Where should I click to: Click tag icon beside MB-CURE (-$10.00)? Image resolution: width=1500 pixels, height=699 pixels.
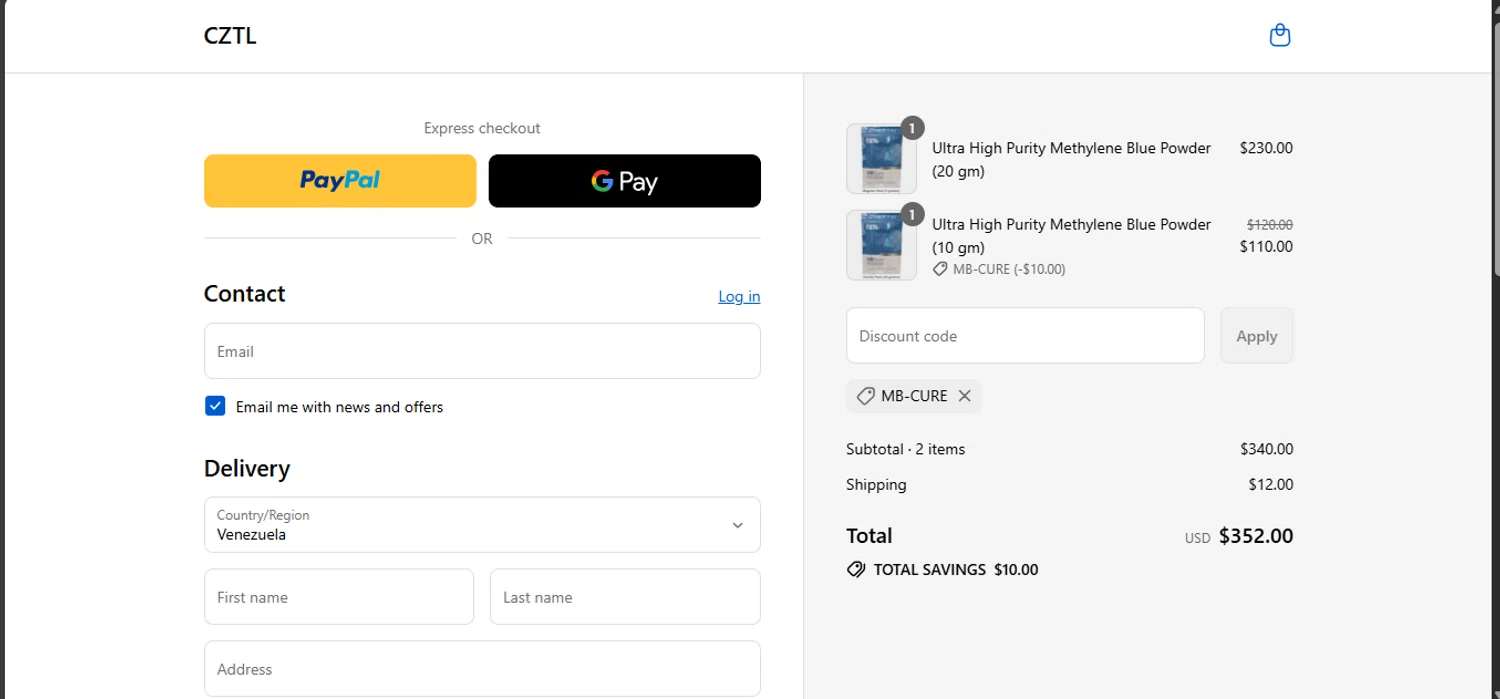(x=940, y=269)
